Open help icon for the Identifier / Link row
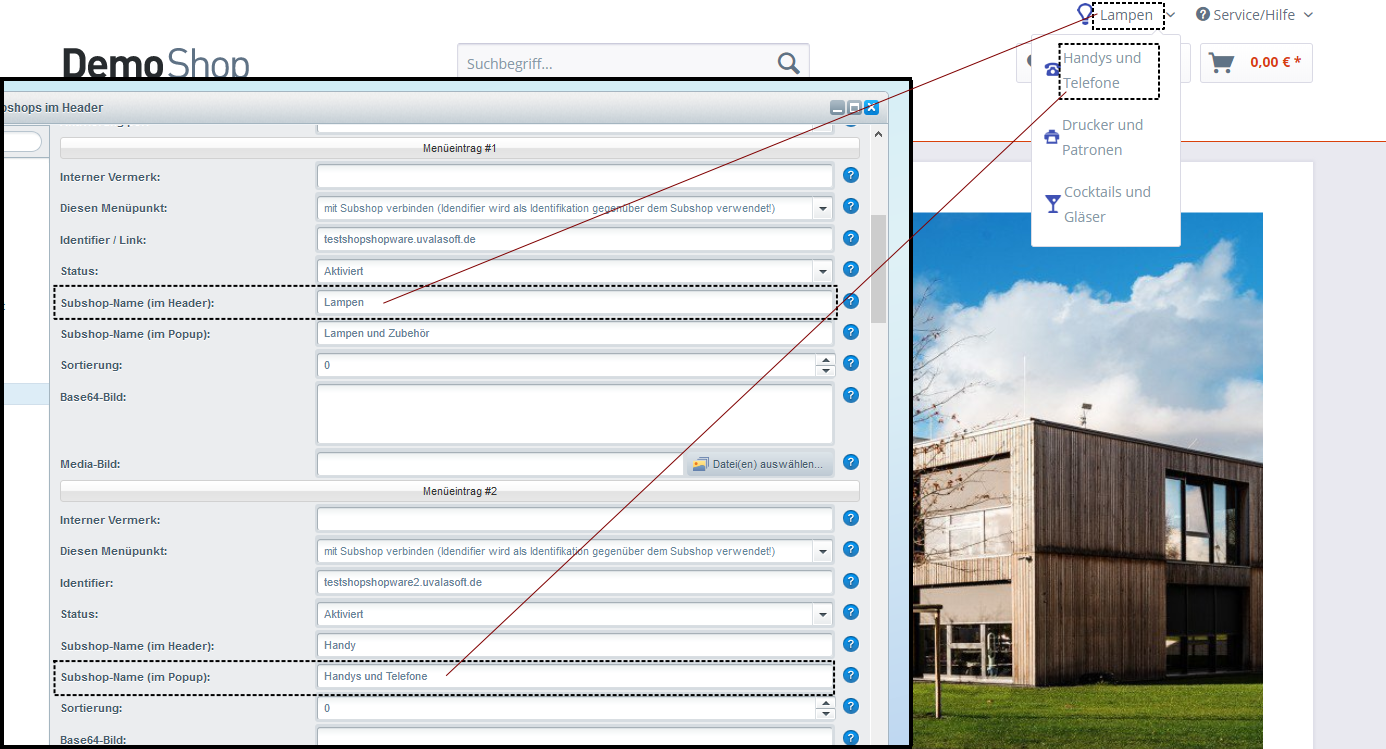 (851, 238)
